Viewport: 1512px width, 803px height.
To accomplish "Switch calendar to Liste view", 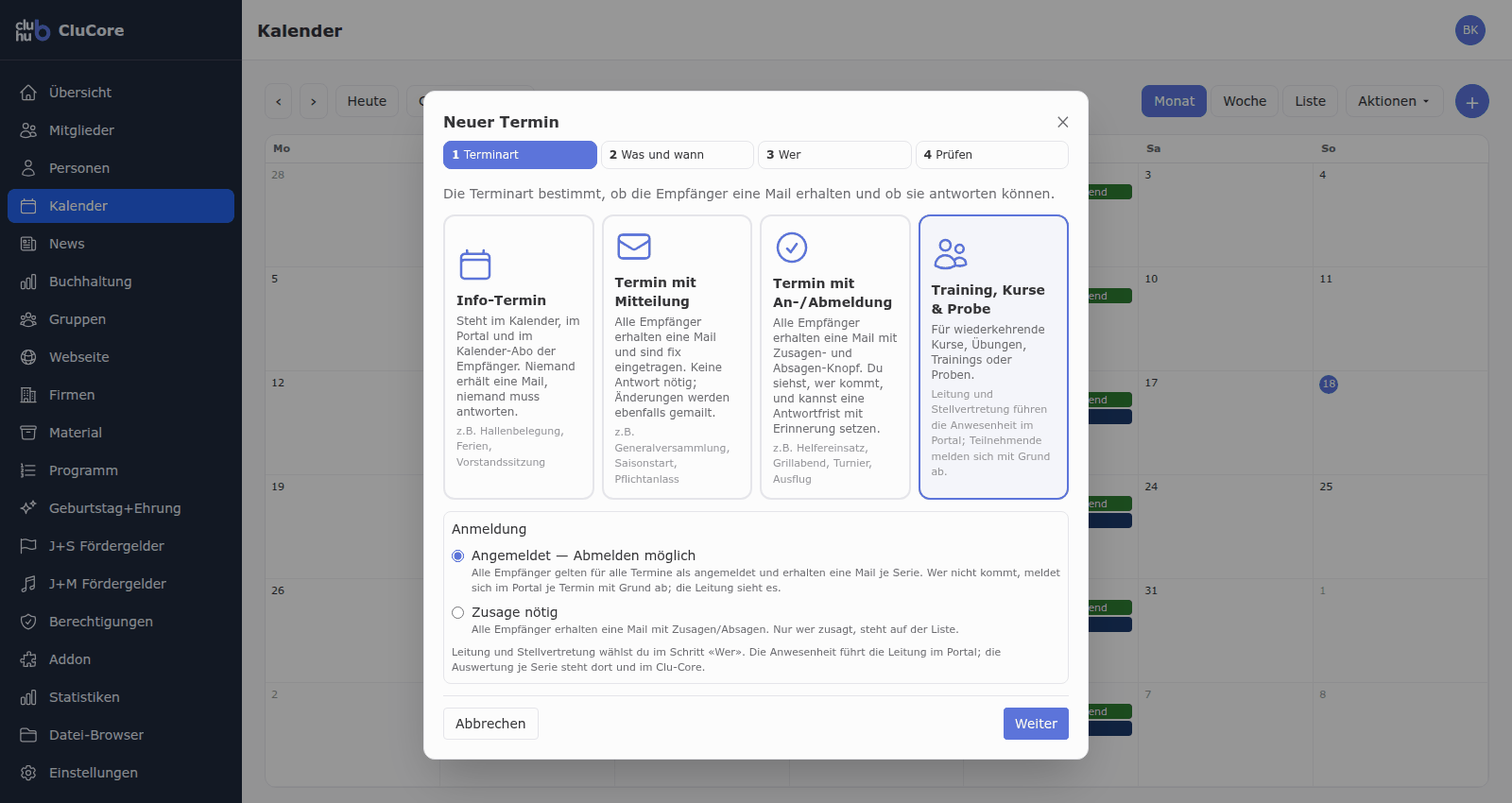I will (x=1310, y=101).
